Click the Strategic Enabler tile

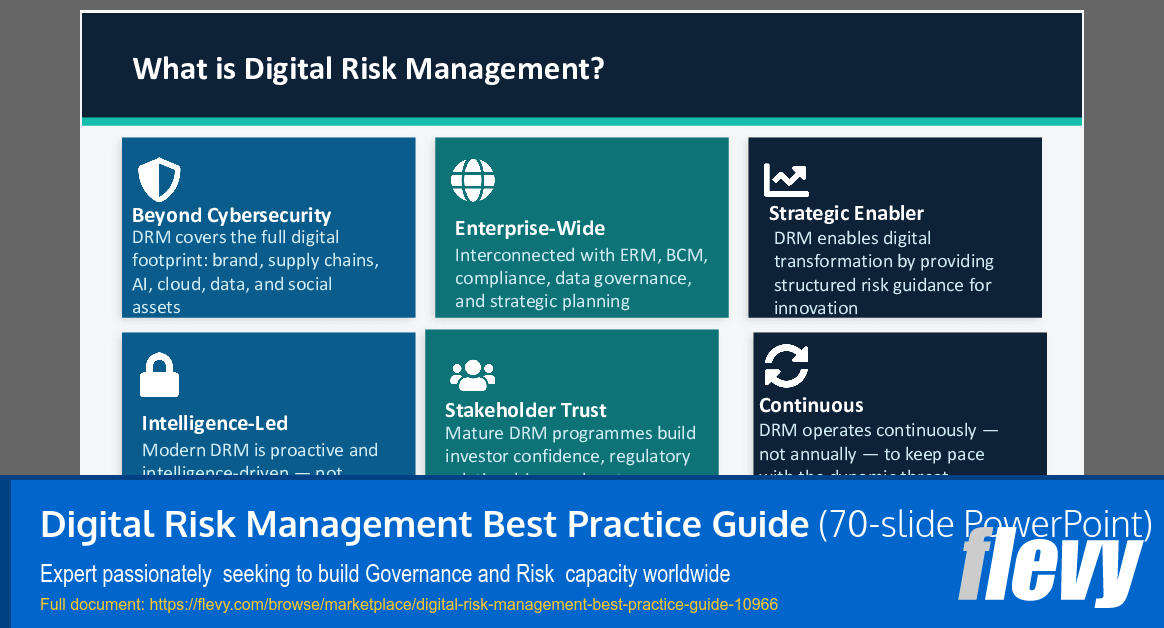895,227
